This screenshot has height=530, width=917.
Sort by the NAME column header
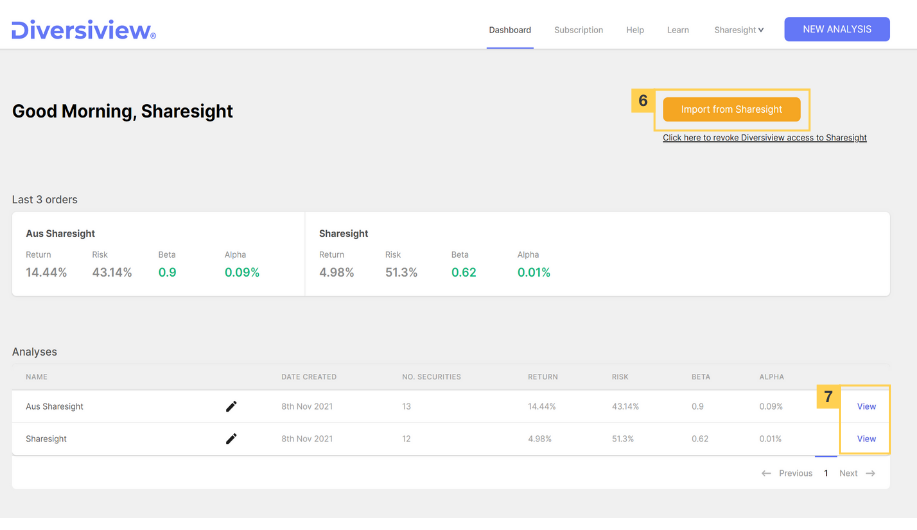[36, 377]
